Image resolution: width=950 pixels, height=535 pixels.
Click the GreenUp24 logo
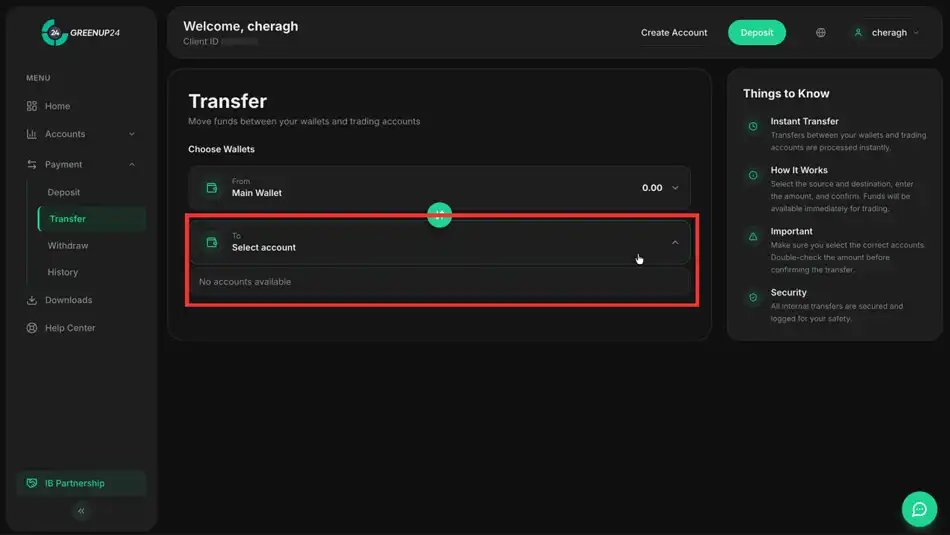click(x=81, y=33)
